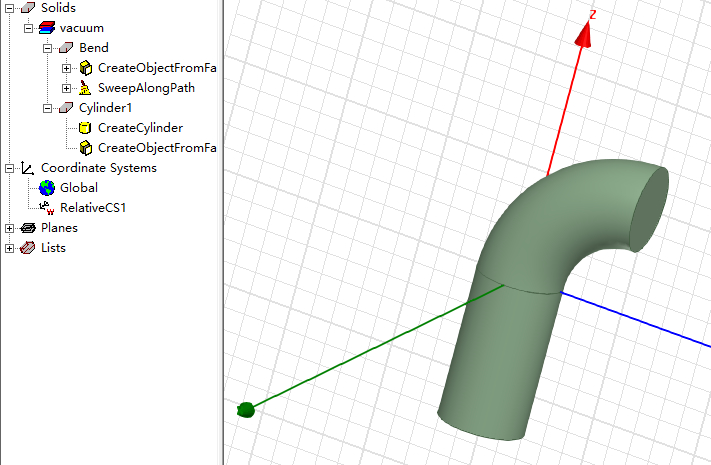Expand the SweepAlongPath node
711x465 pixels.
click(x=66, y=88)
